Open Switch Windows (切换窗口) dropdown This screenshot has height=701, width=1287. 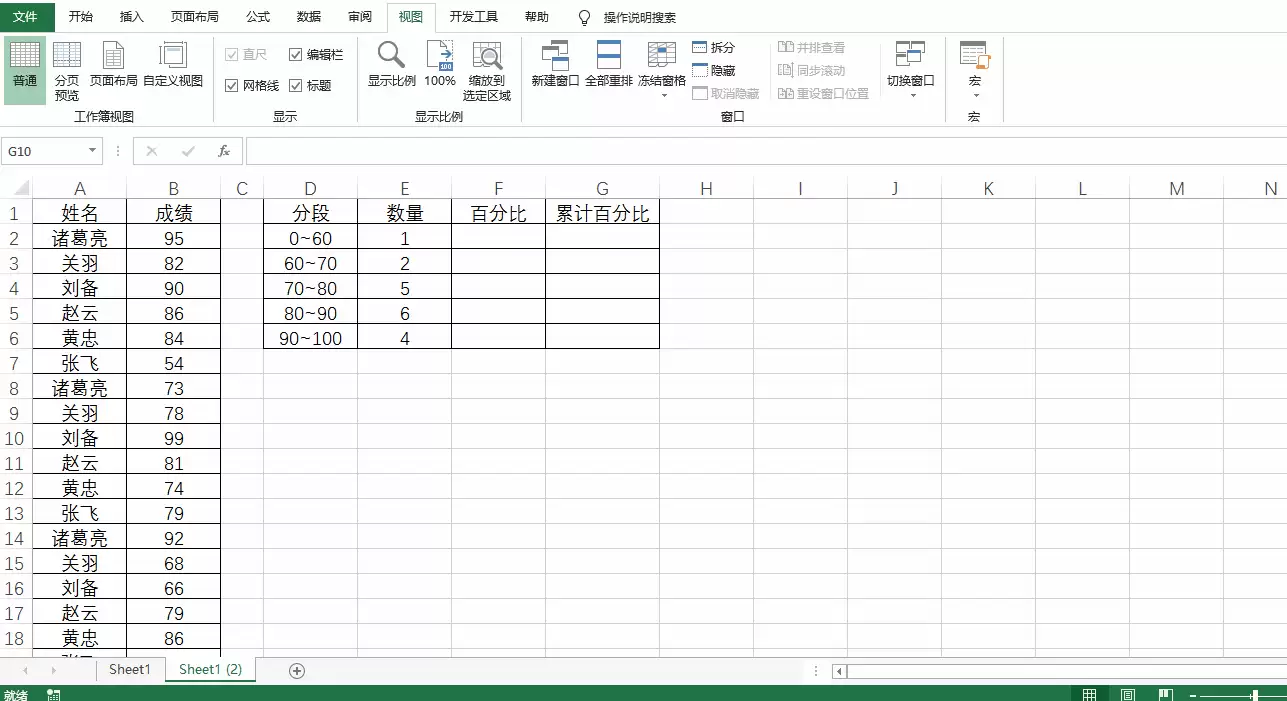911,70
